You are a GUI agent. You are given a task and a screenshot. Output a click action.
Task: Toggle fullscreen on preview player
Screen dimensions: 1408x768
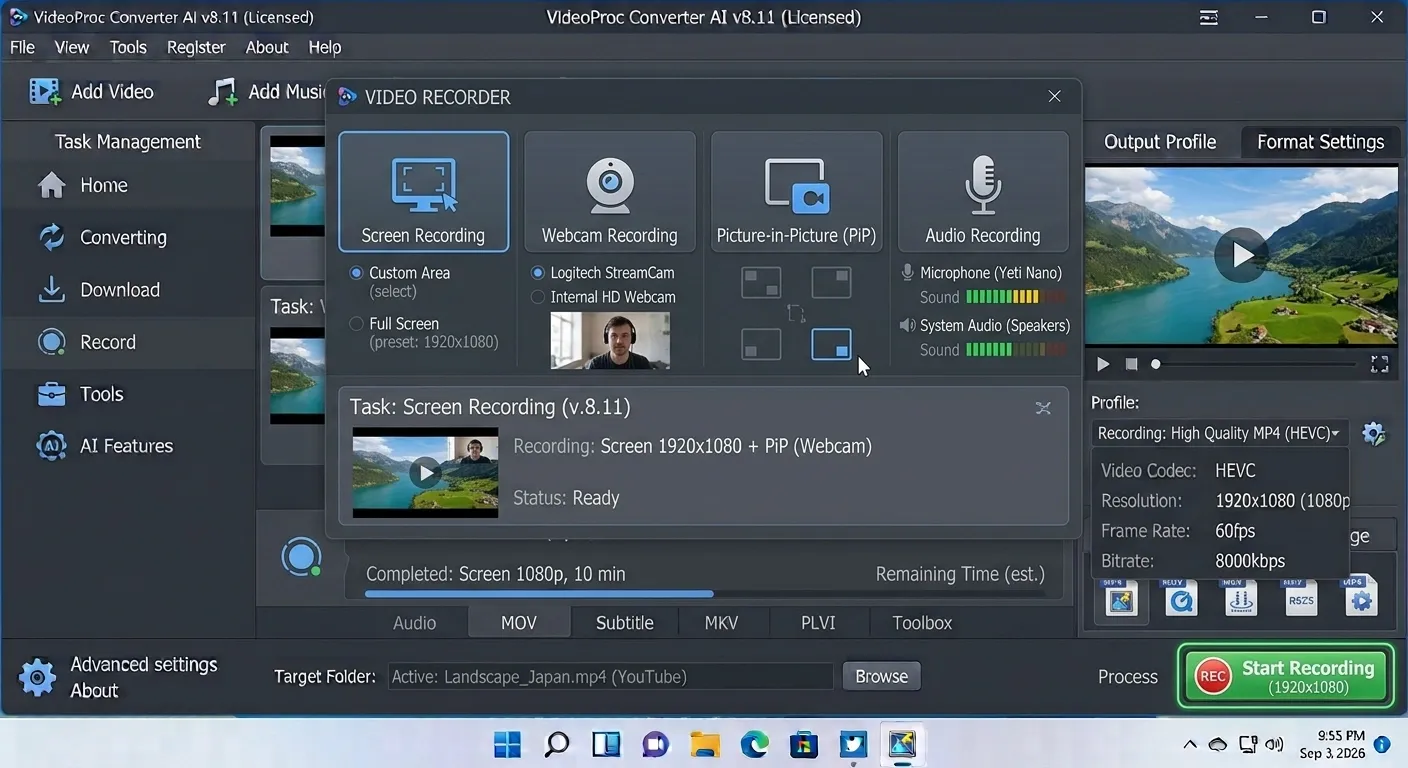pos(1379,365)
